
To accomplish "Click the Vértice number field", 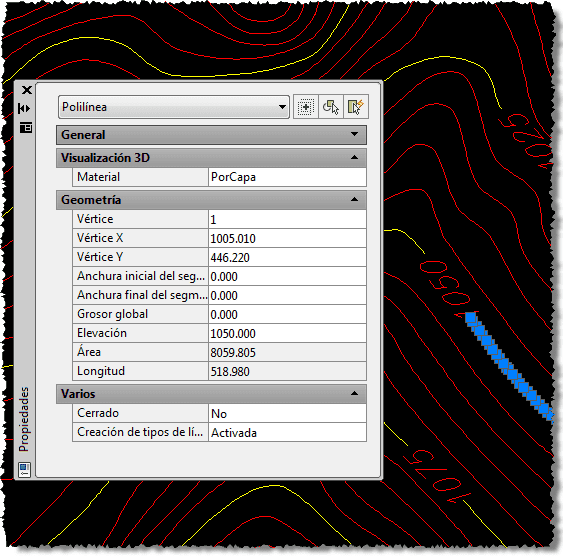I will click(287, 219).
